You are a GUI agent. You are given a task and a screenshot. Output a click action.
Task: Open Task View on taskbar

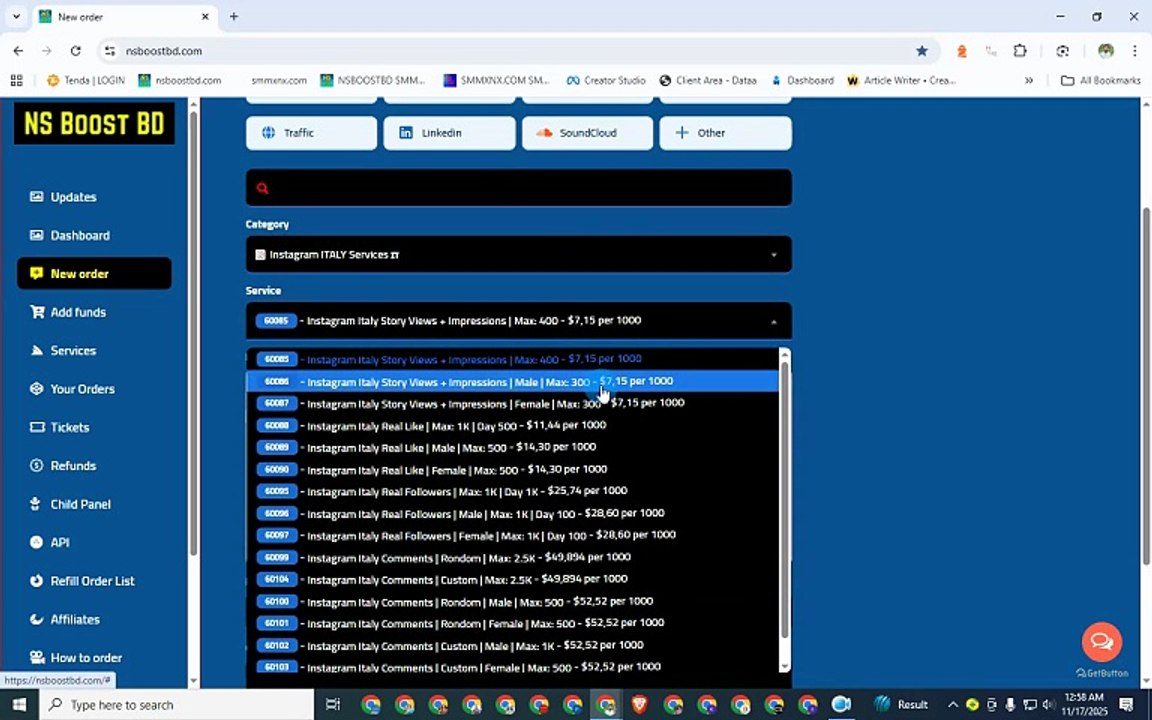pyautogui.click(x=332, y=705)
